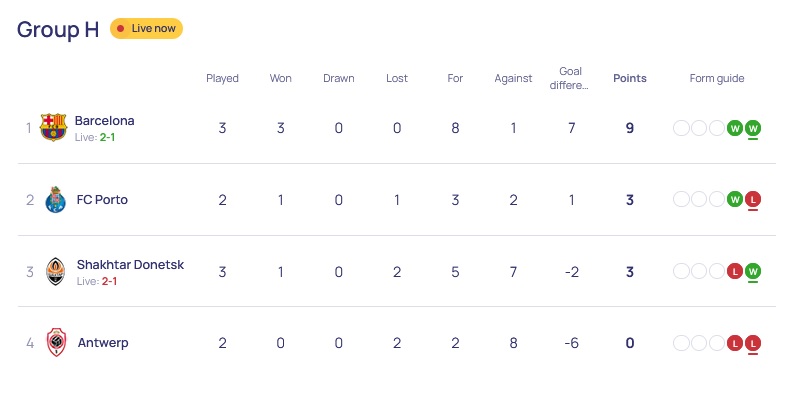Click the Barcelona club crest

pos(53,127)
